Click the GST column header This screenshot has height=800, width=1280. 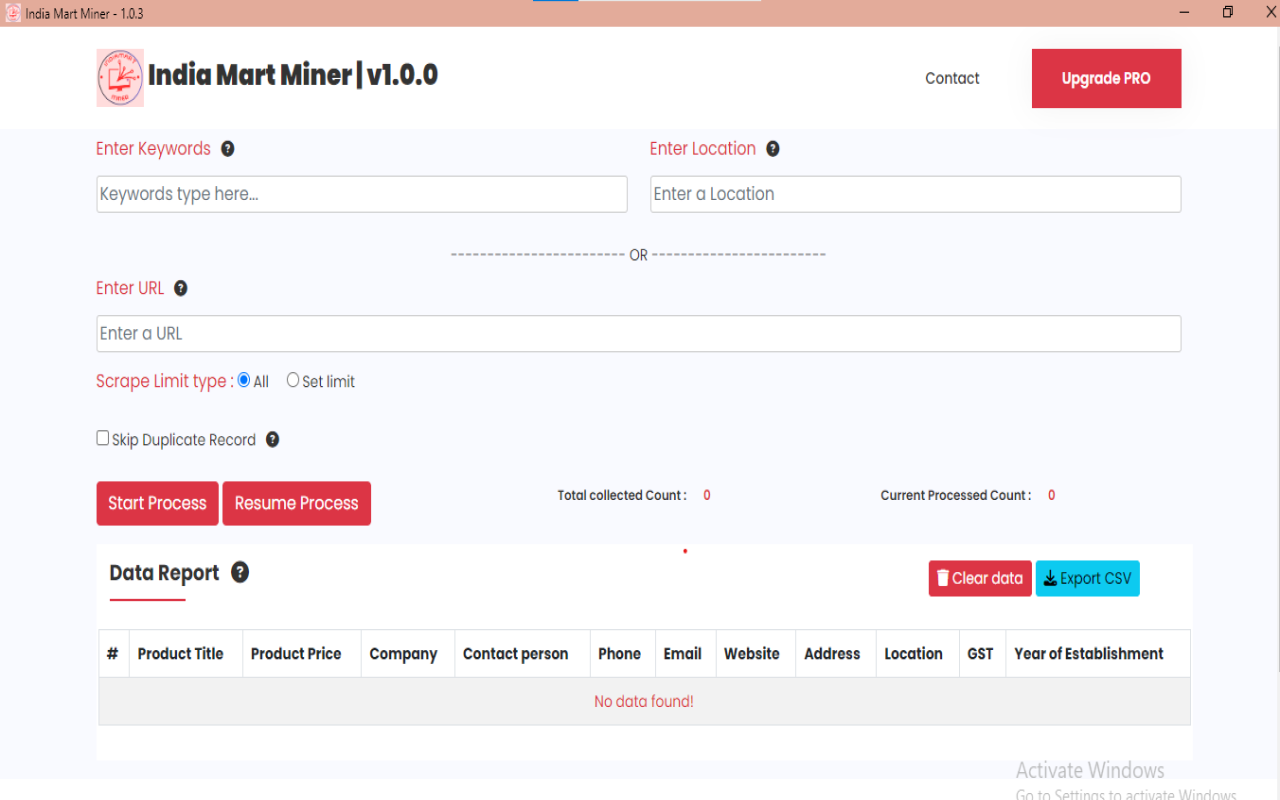(x=981, y=653)
